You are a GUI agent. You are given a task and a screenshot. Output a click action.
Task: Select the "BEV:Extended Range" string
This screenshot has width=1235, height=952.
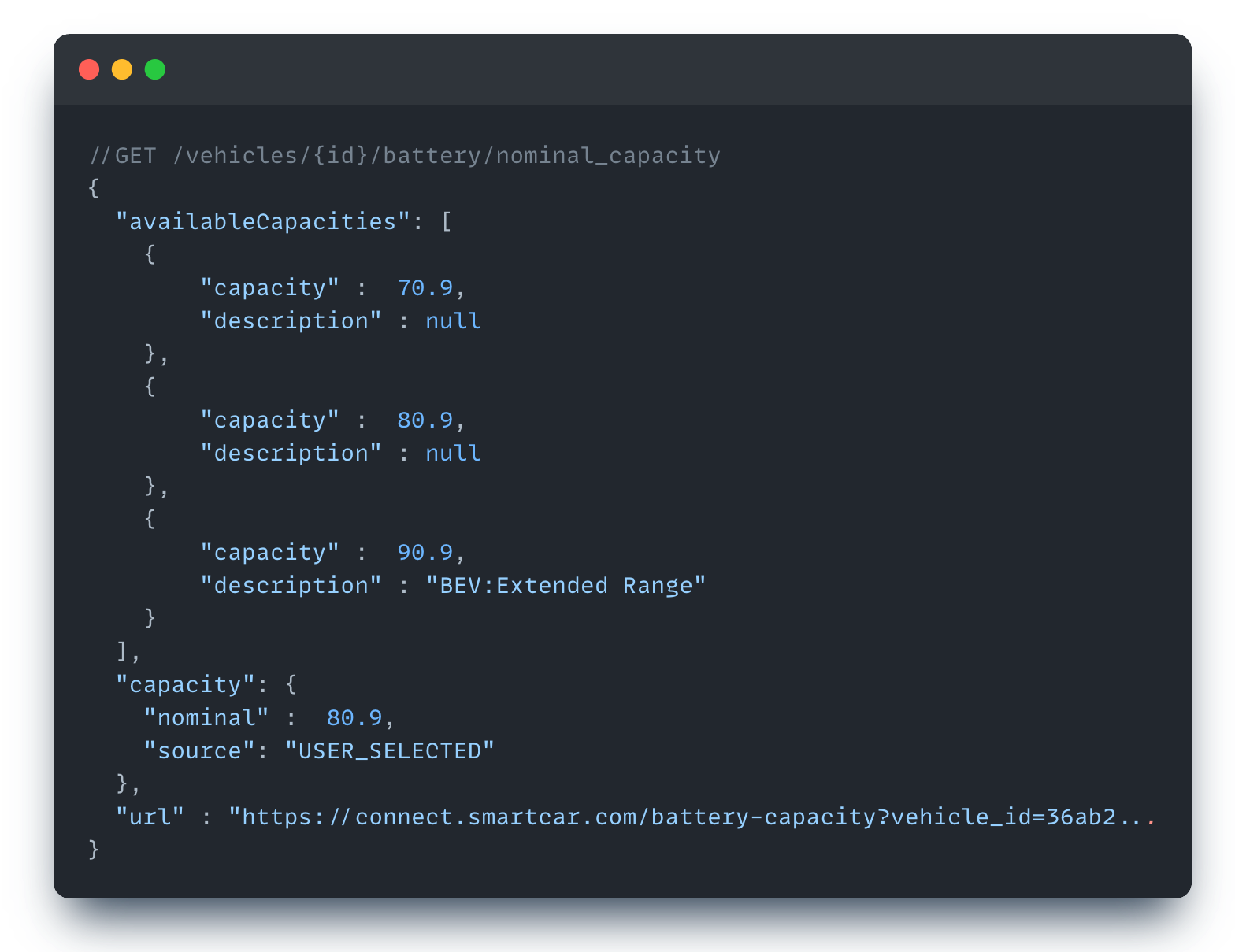[x=566, y=585]
